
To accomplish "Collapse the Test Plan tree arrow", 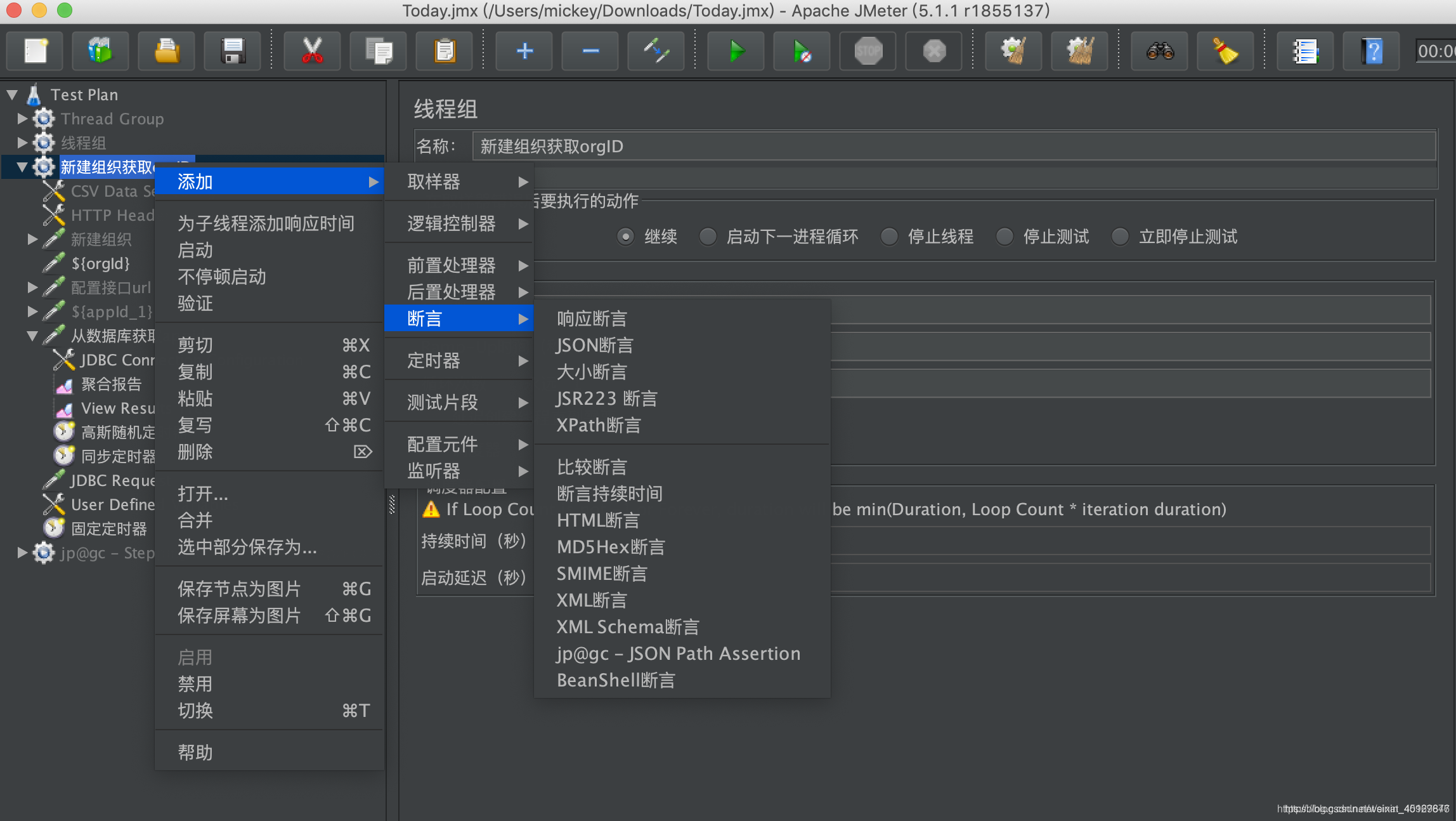I will pyautogui.click(x=12, y=95).
